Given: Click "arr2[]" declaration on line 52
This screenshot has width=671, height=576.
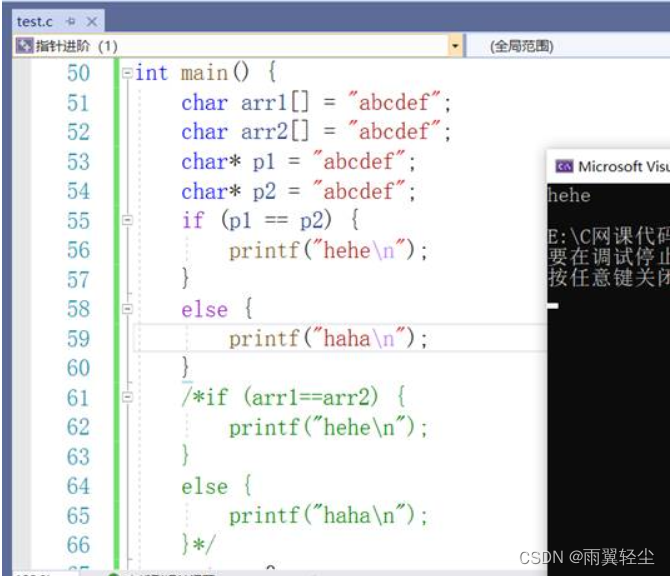Looking at the screenshot, I should click(x=275, y=132).
